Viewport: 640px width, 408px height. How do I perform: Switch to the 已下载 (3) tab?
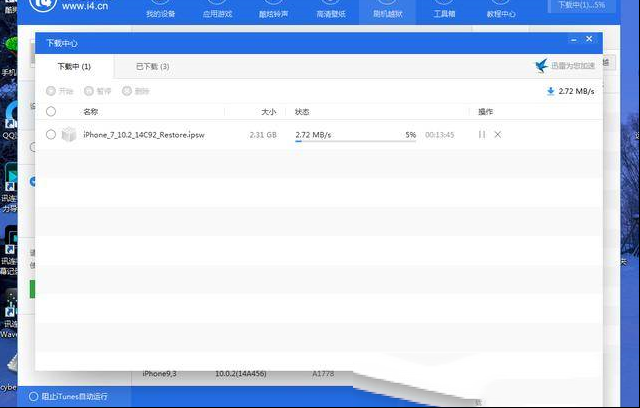pyautogui.click(x=153, y=67)
